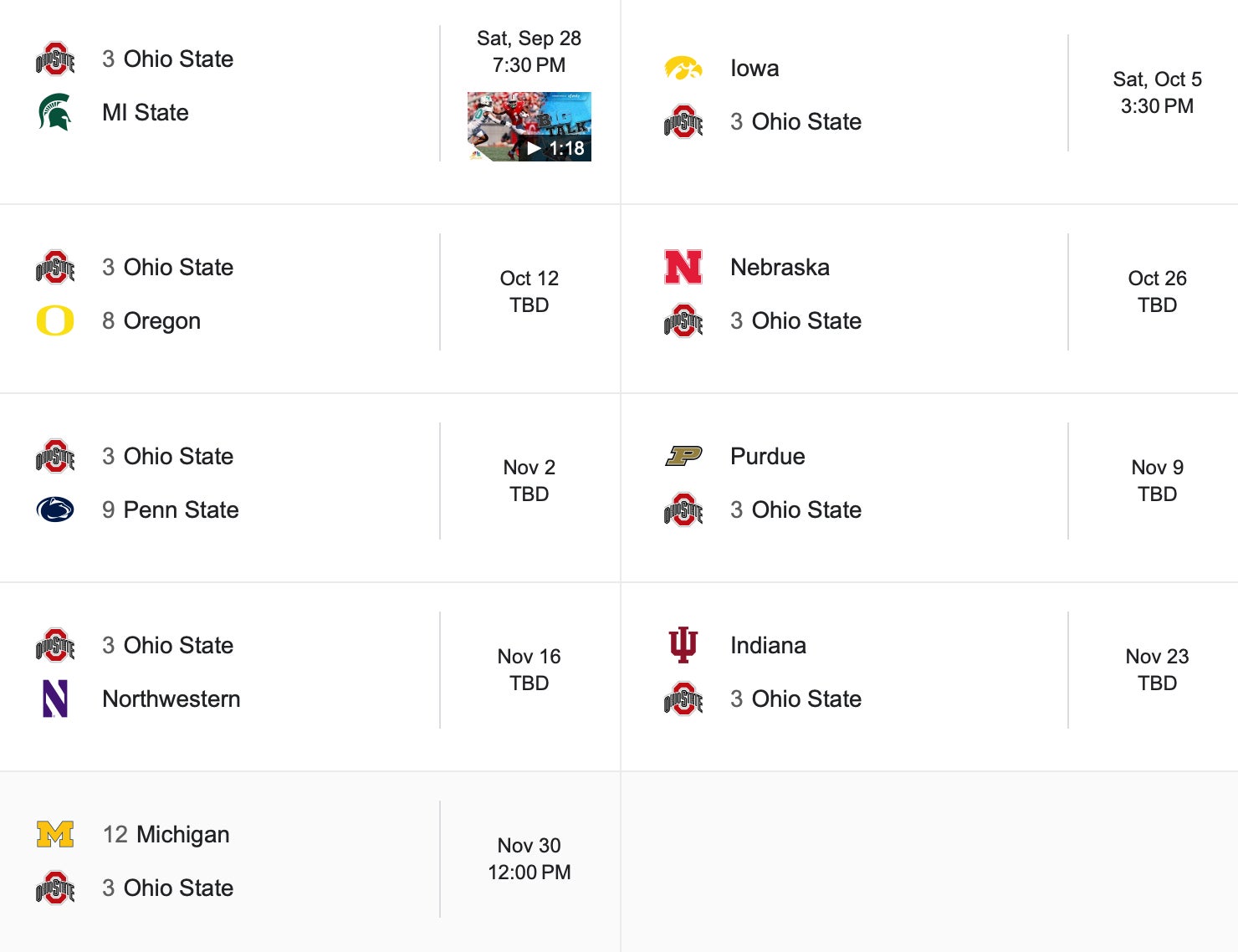The width and height of the screenshot is (1238, 952).
Task: Click the Indiana IU logo
Action: click(683, 645)
